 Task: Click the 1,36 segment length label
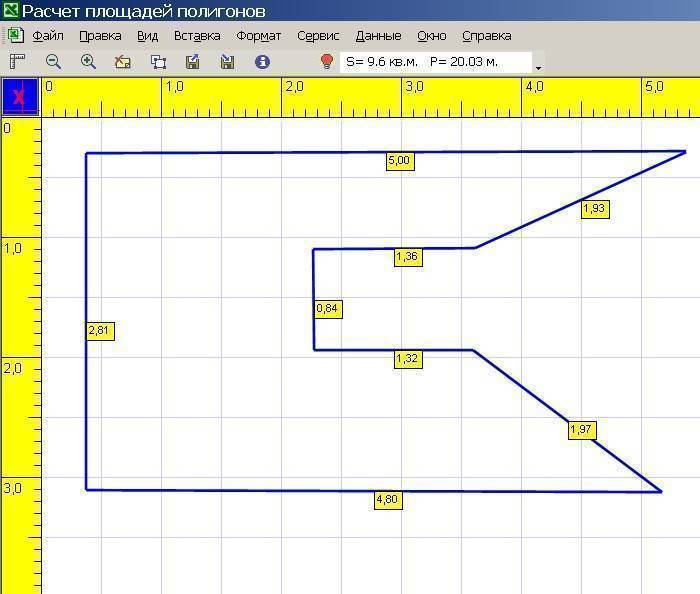click(408, 257)
